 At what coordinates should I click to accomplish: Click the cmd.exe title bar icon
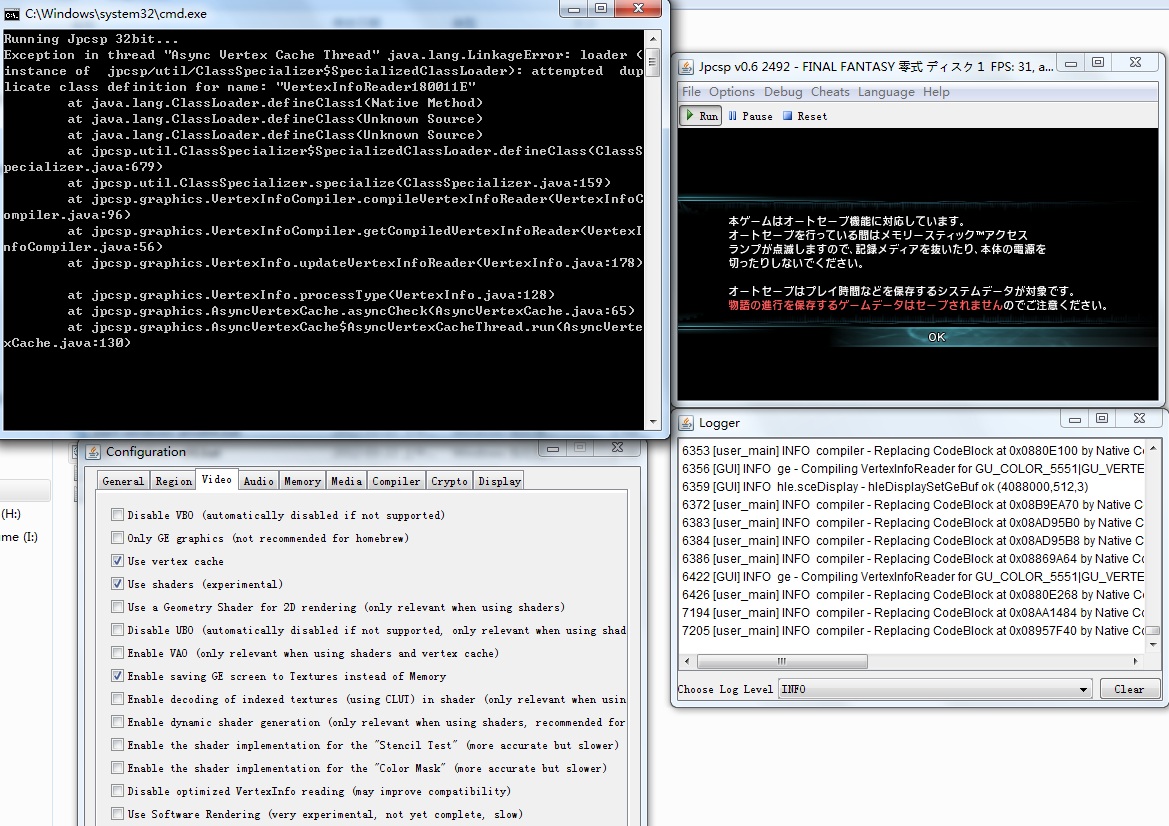[x=11, y=14]
